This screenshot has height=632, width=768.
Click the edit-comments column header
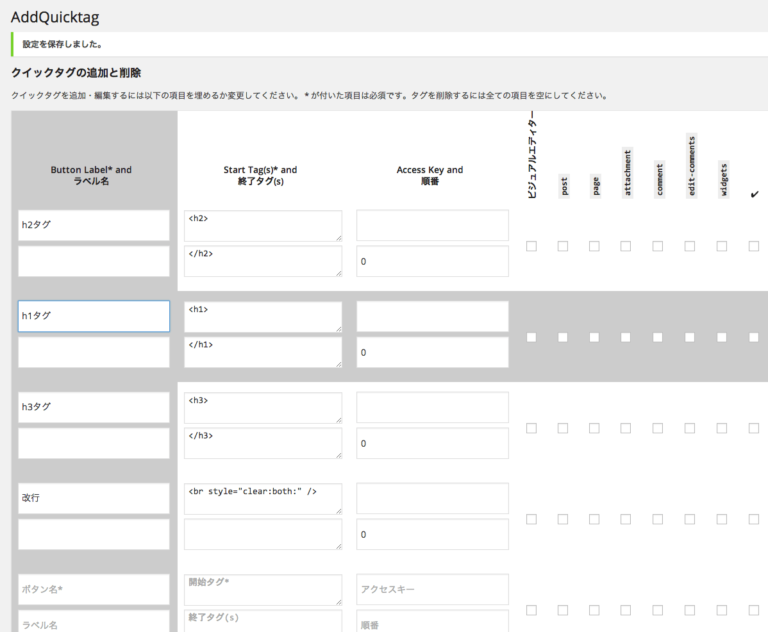691,166
